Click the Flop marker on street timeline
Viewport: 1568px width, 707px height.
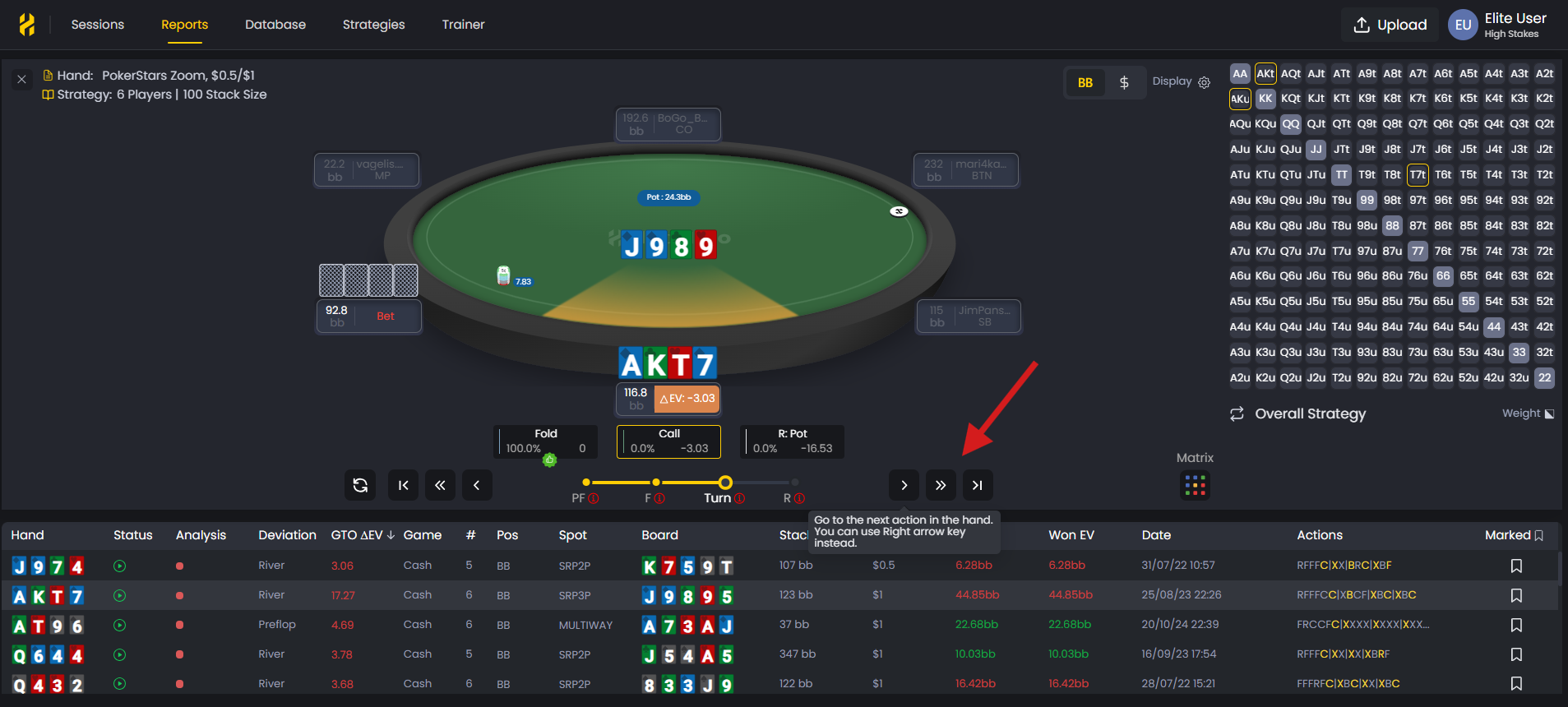[655, 483]
